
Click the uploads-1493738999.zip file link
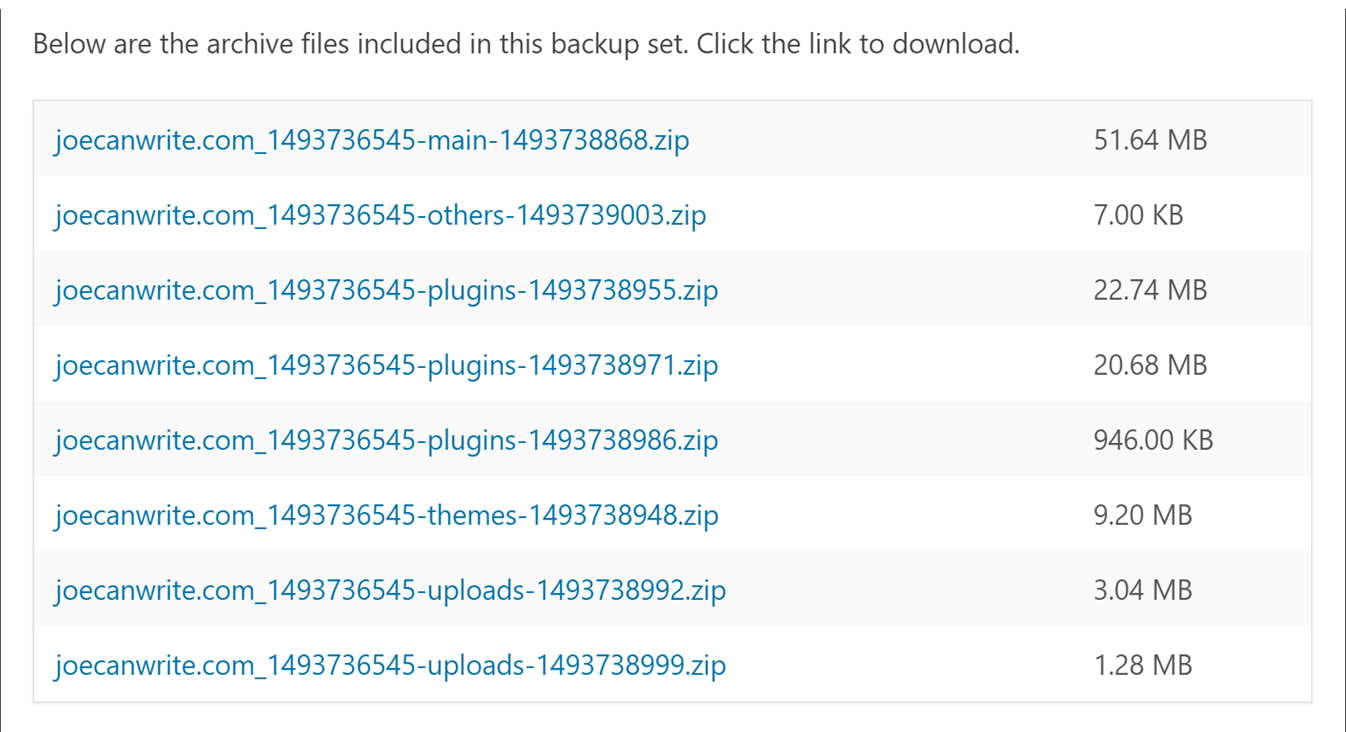(390, 665)
